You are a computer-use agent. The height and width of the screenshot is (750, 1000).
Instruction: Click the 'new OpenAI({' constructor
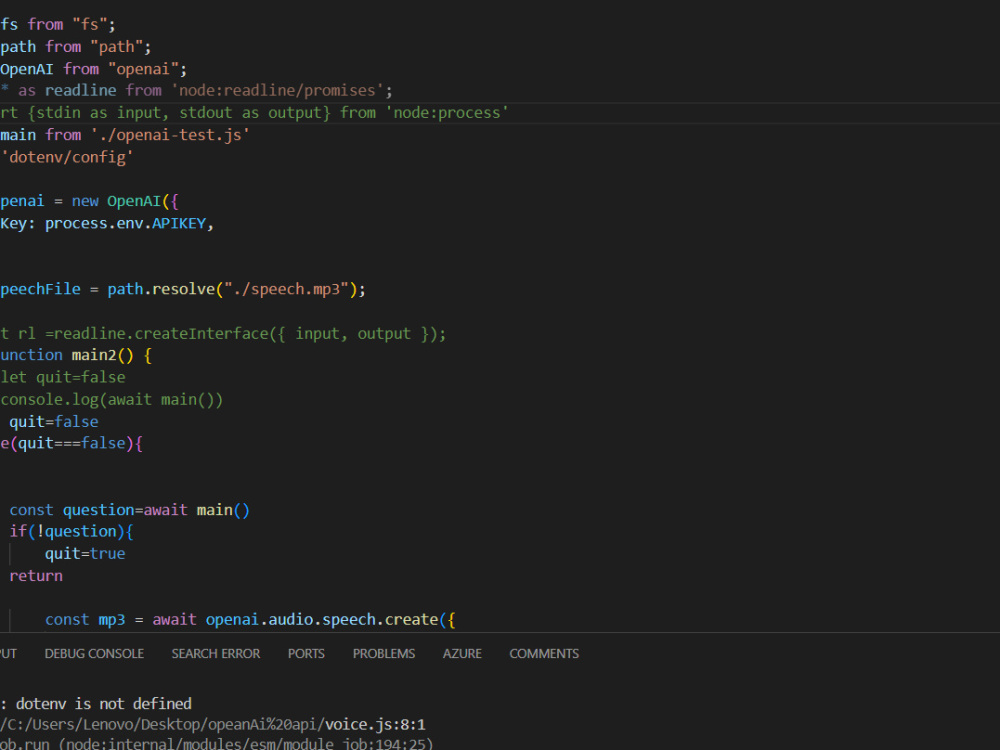125,202
